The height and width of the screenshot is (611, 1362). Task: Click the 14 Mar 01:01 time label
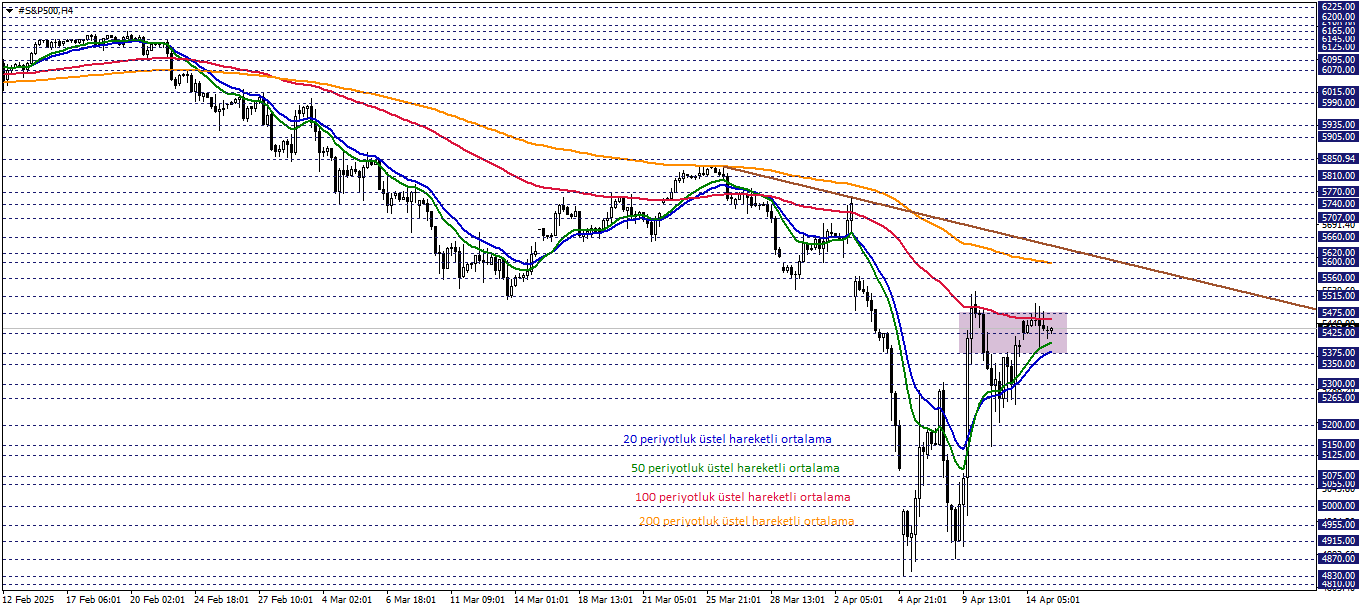tap(542, 600)
